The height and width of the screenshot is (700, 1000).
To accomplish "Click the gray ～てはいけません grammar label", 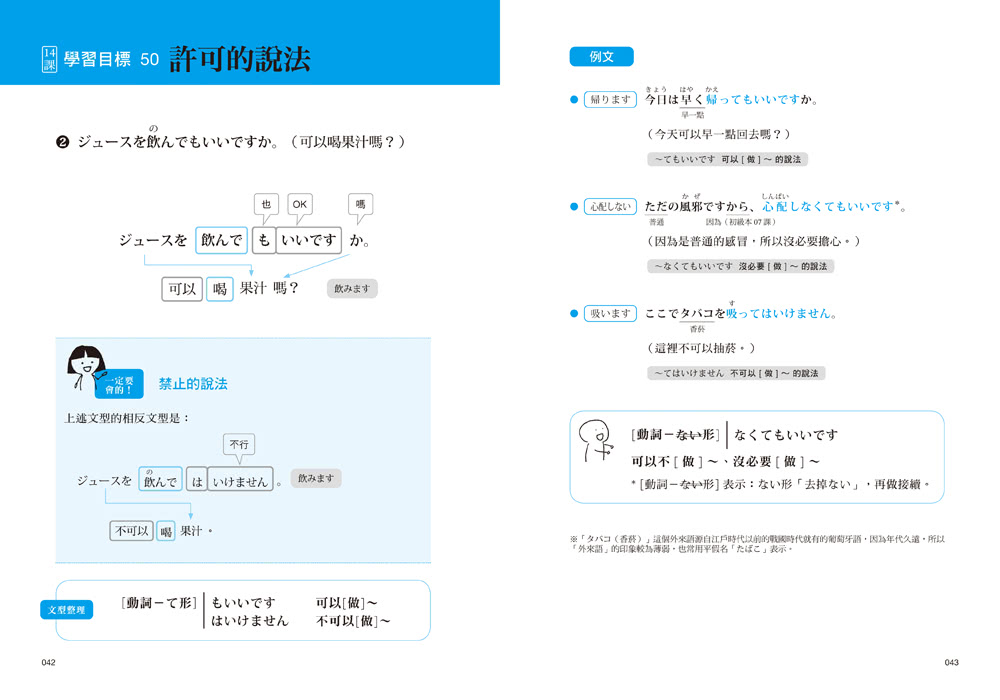I will click(x=735, y=373).
